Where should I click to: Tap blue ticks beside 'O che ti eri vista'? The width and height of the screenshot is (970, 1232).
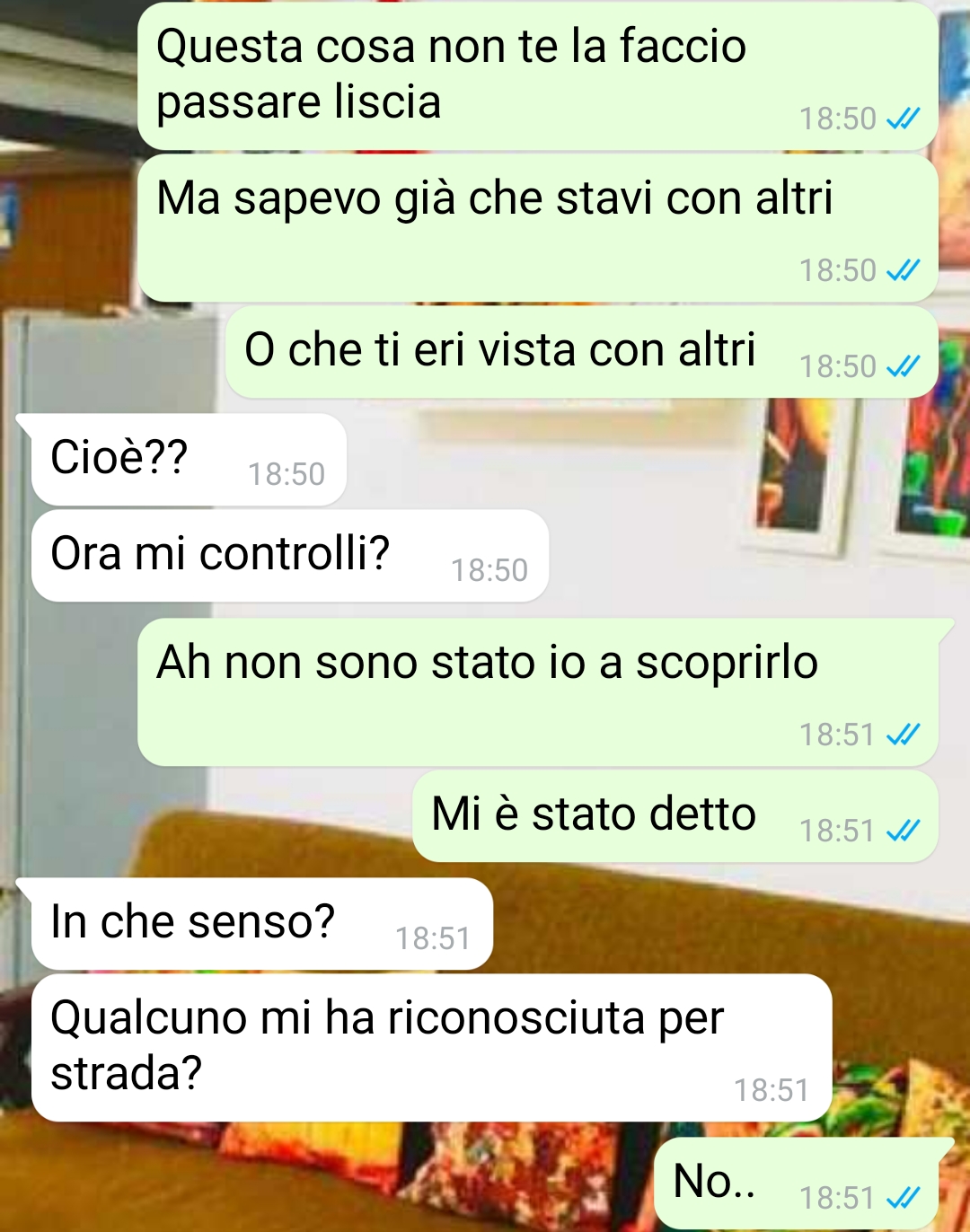tap(903, 366)
